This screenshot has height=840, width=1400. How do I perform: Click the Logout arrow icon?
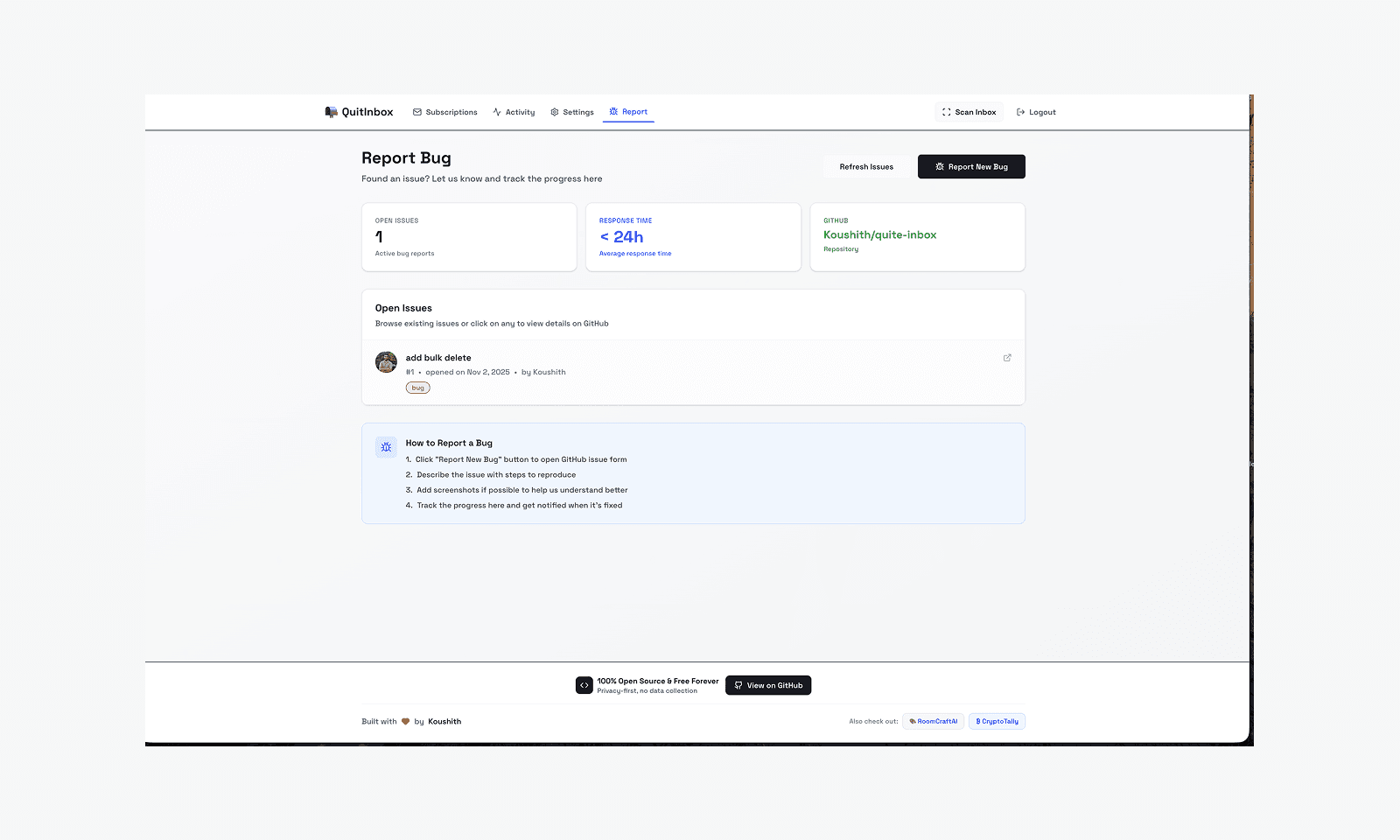click(1020, 112)
